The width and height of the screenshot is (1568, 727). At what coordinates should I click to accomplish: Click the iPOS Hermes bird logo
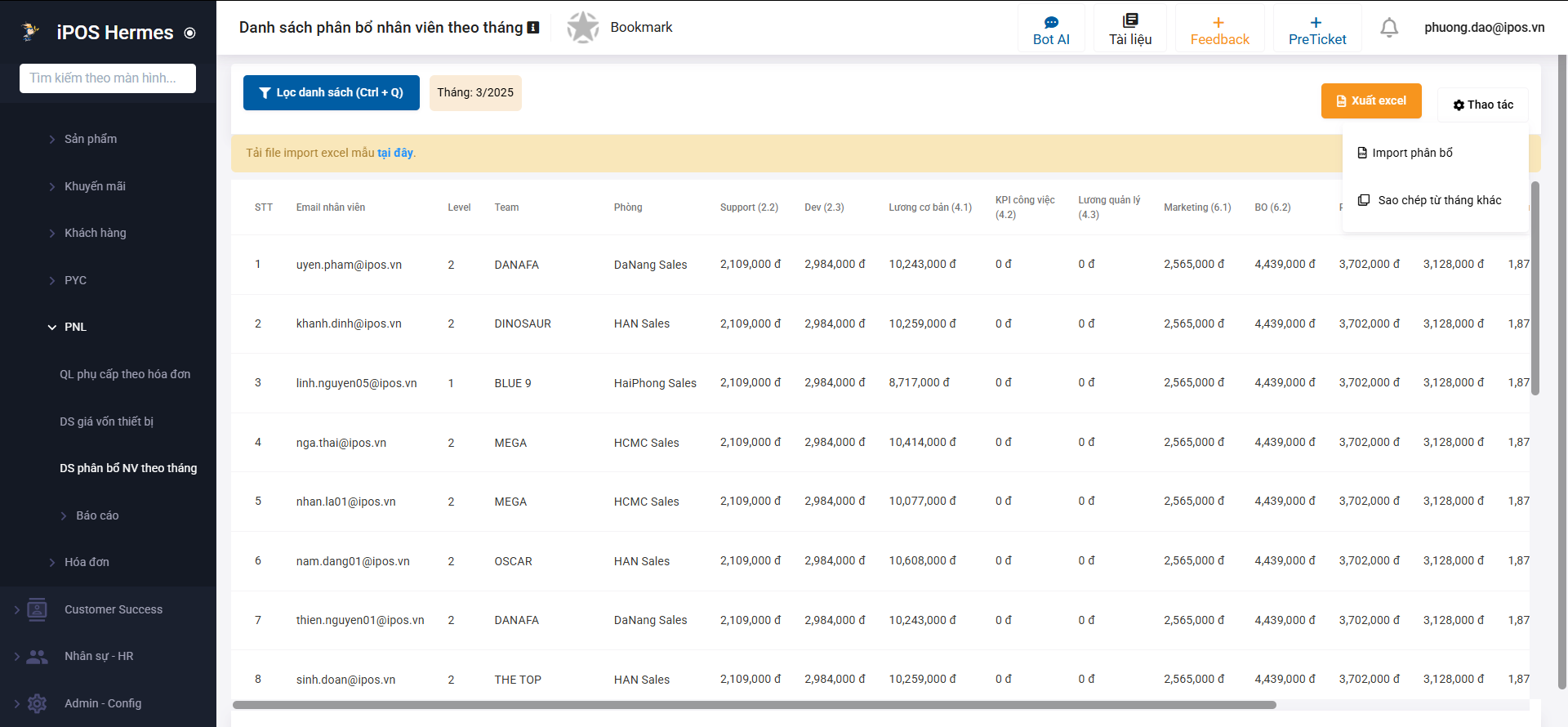pyautogui.click(x=30, y=32)
